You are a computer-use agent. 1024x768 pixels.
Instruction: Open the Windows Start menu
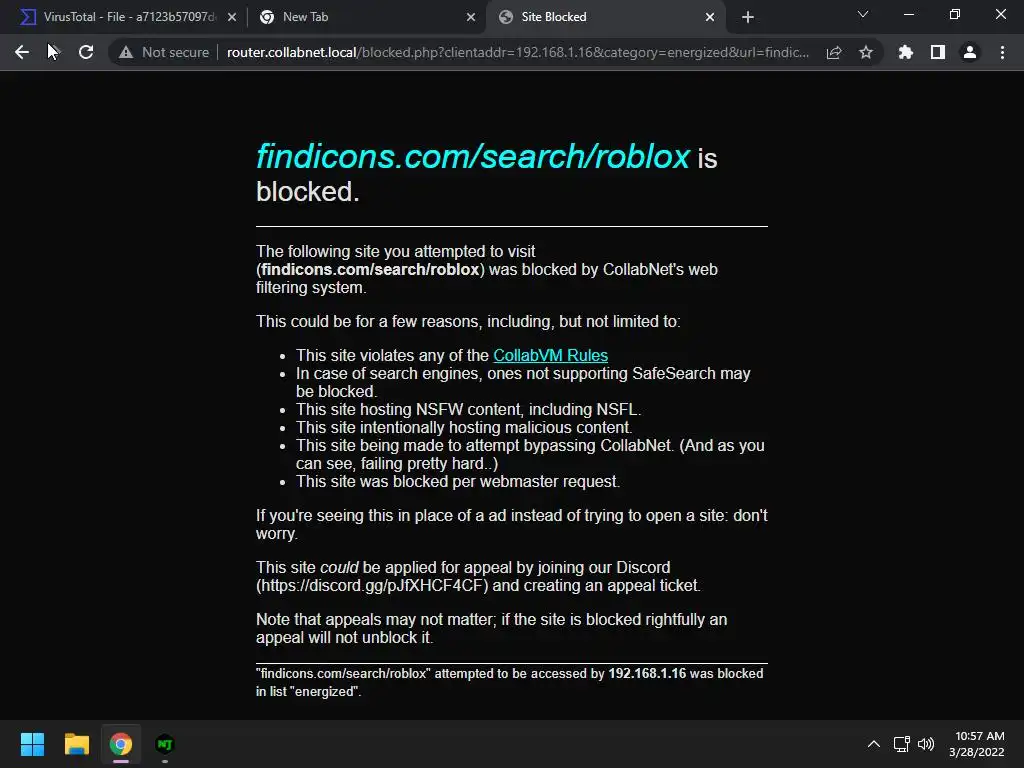click(32, 744)
